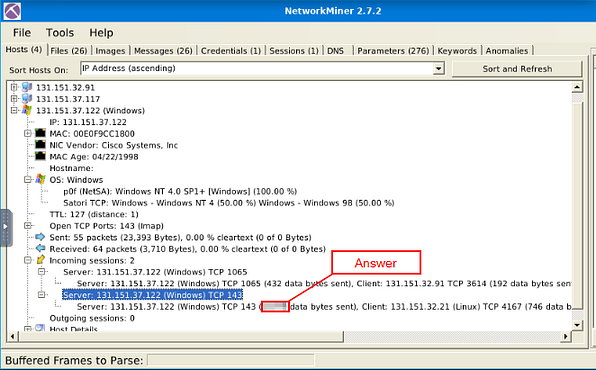Click the vertical scrollbar up arrow
Screen dimensions: 596x370
(x=577, y=87)
